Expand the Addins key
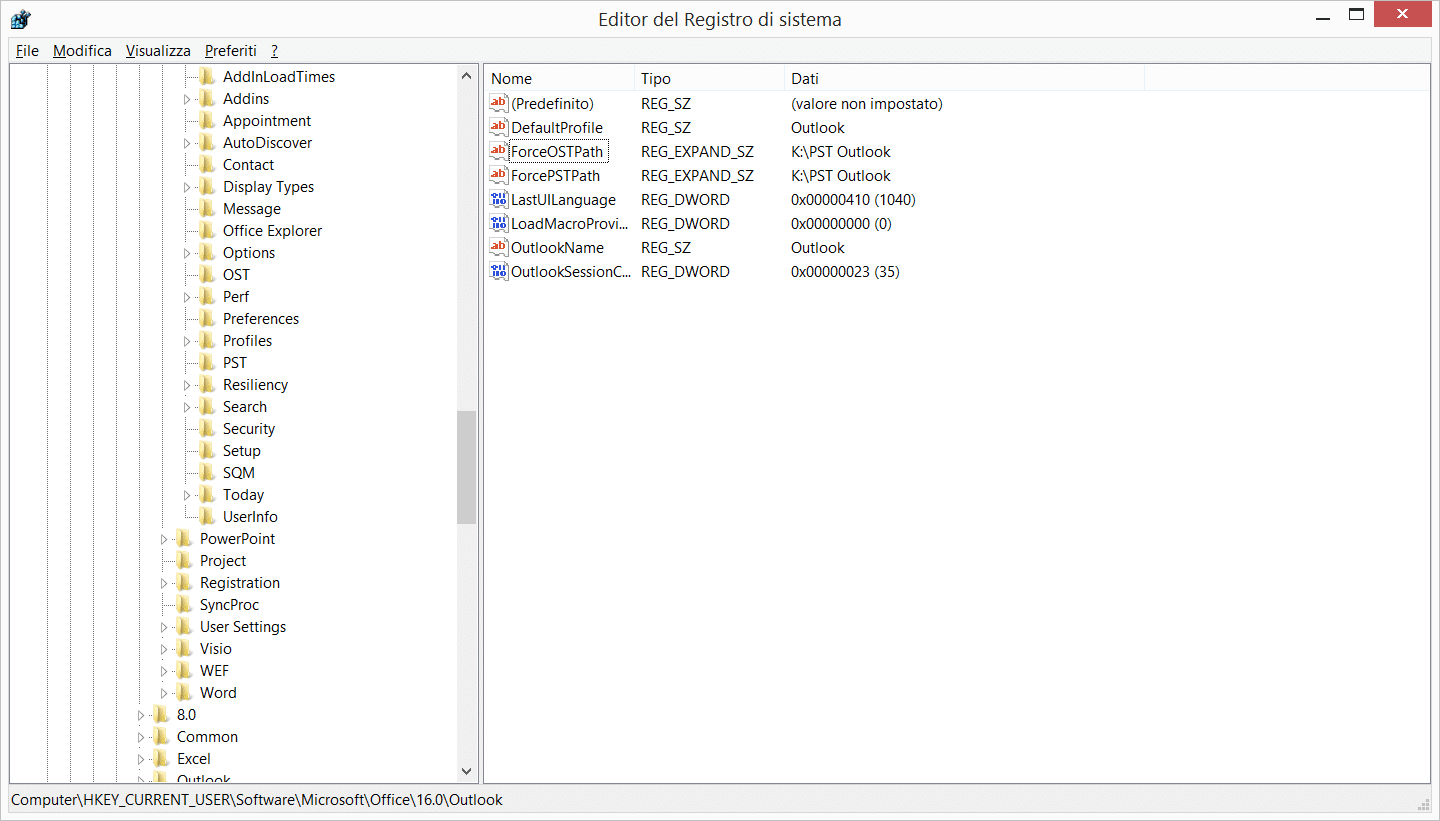This screenshot has width=1440, height=821. pyautogui.click(x=187, y=99)
